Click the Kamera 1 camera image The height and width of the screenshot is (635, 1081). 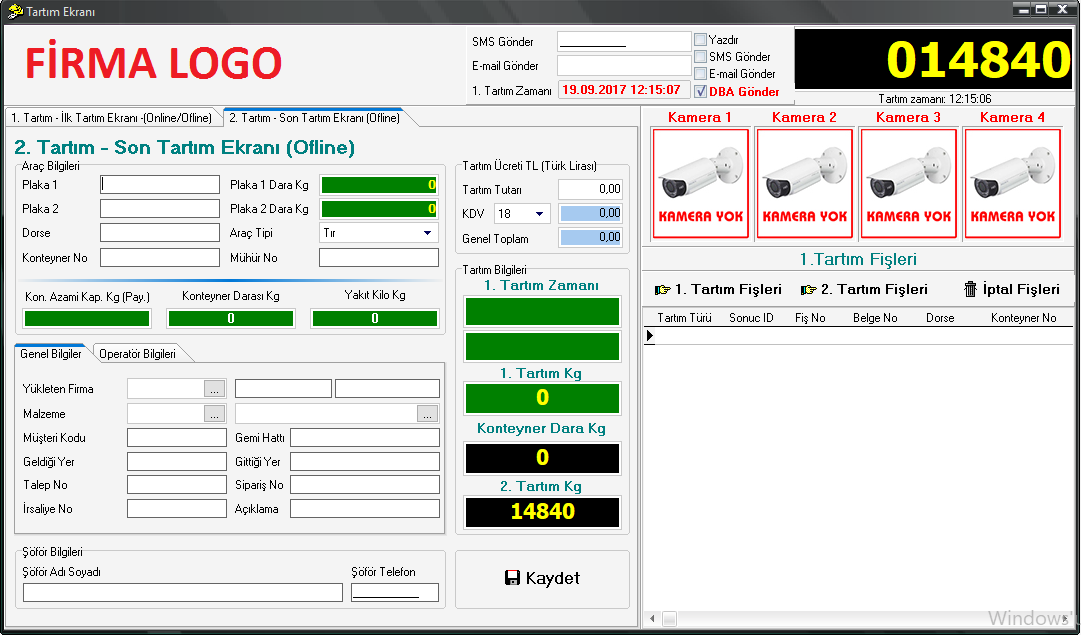pyautogui.click(x=700, y=183)
